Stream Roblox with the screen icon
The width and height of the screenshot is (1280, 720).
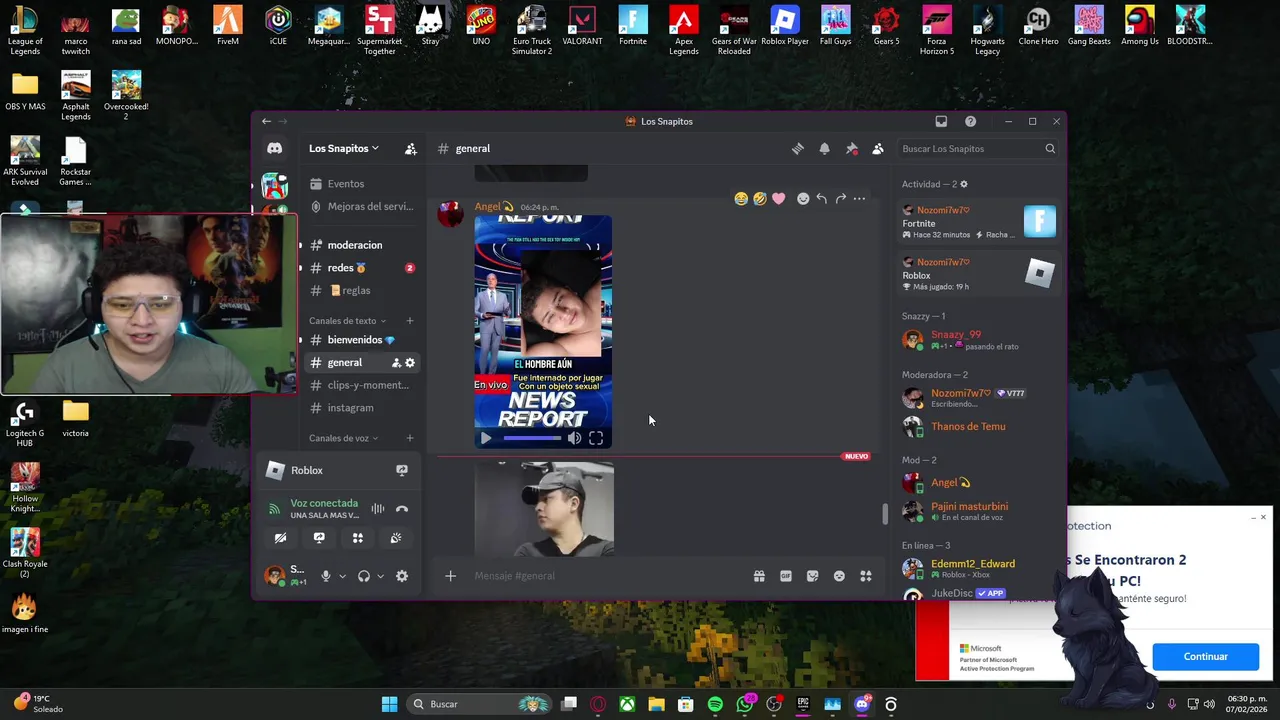[402, 470]
